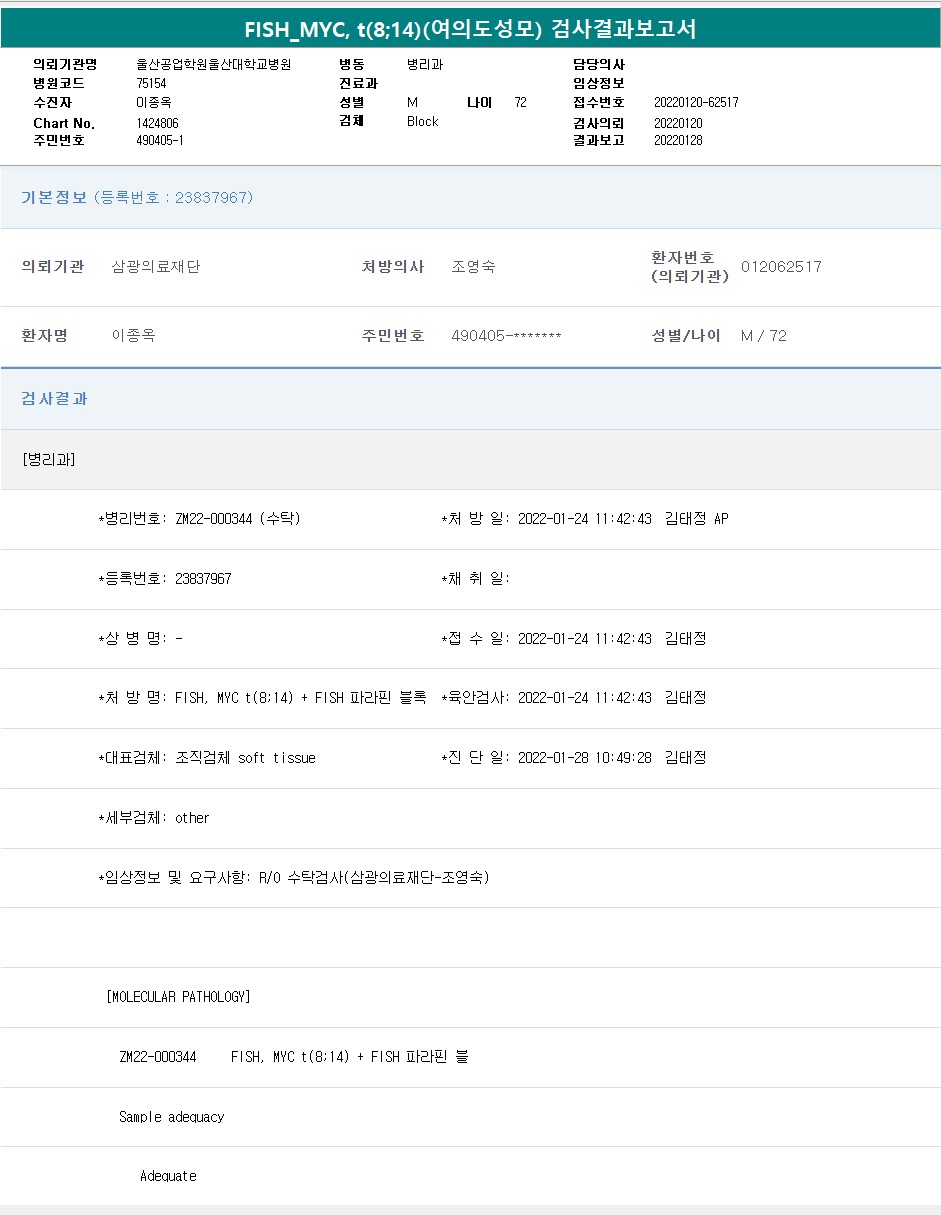Click the 검사결과 section heading
Viewport: 941px width, 1215px height.
[x=55, y=398]
